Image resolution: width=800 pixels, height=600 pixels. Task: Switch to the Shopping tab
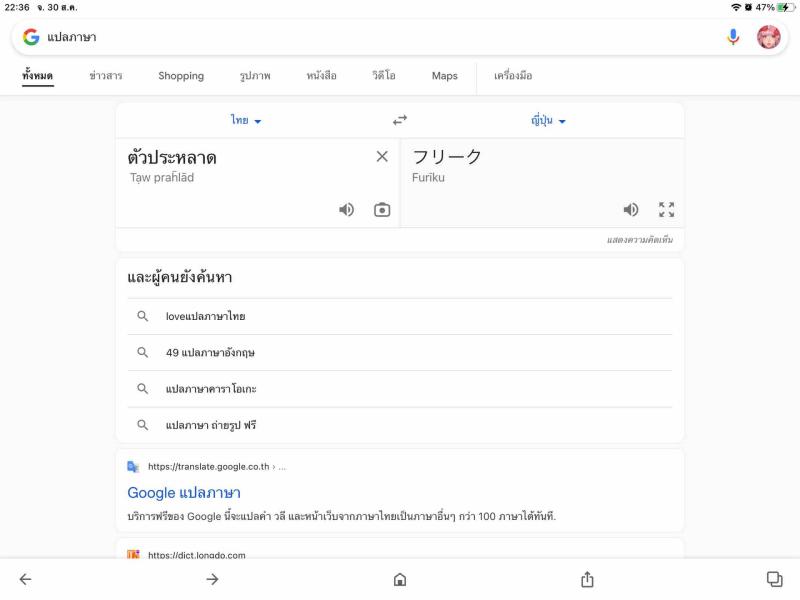click(181, 76)
